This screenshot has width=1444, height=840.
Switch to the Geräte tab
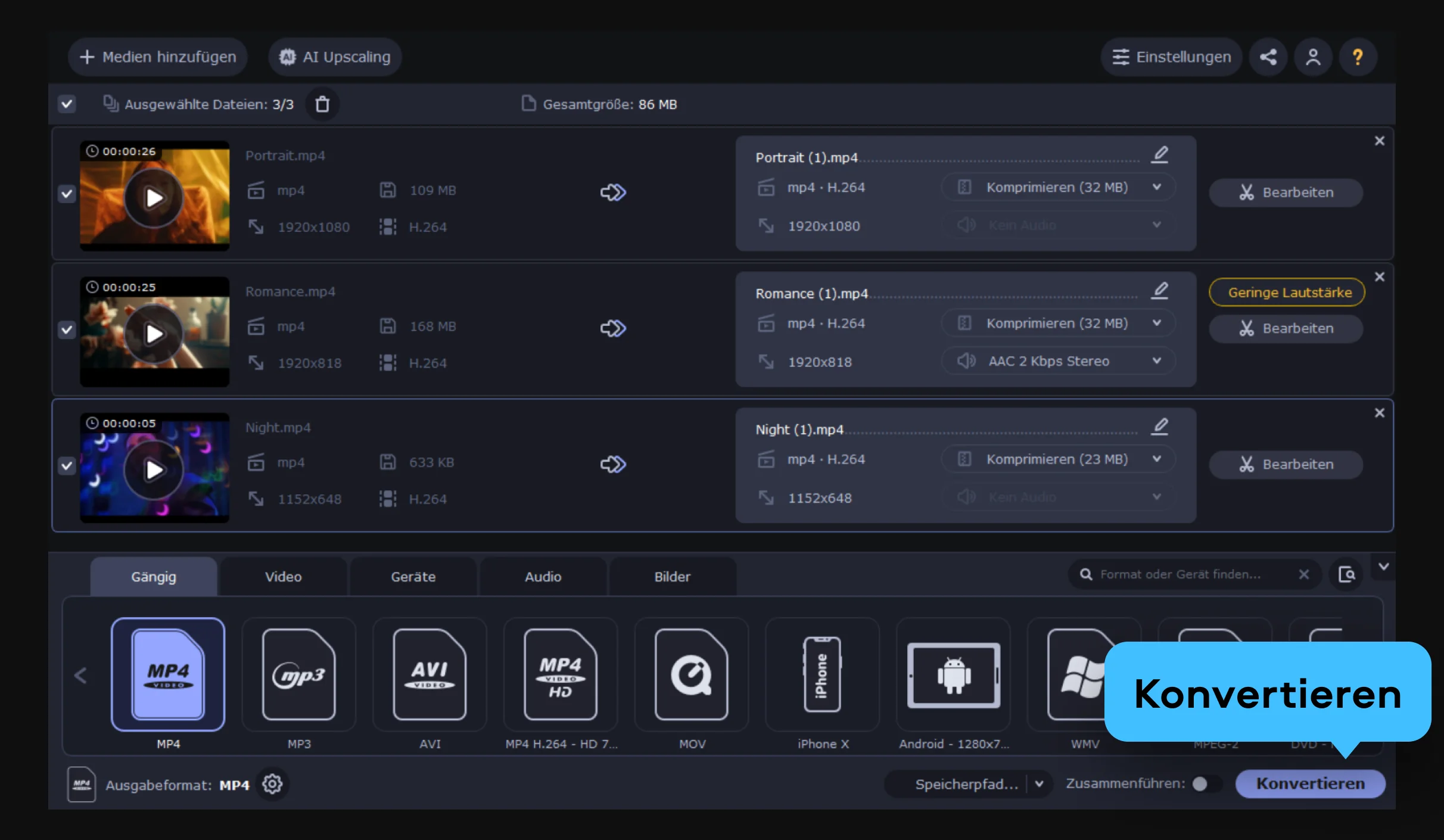(x=413, y=577)
